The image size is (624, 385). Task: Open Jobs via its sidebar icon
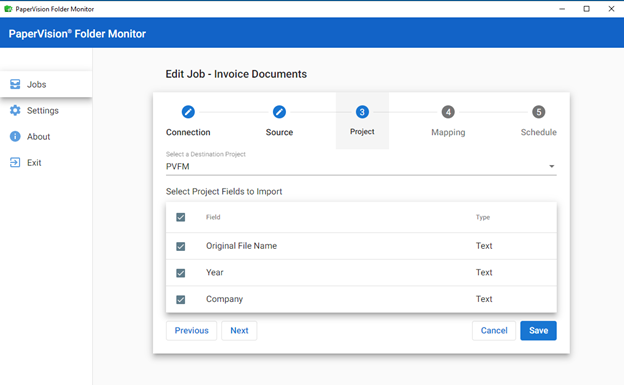pos(15,84)
